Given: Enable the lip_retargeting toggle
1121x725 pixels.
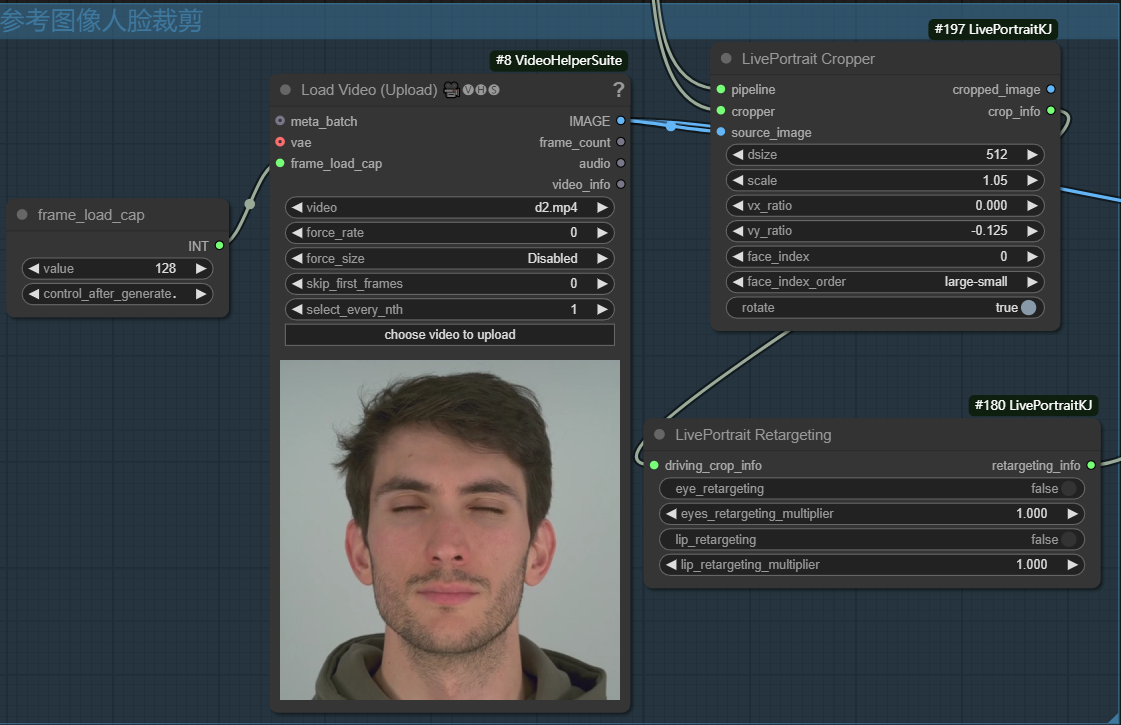Looking at the screenshot, I should tap(1068, 540).
